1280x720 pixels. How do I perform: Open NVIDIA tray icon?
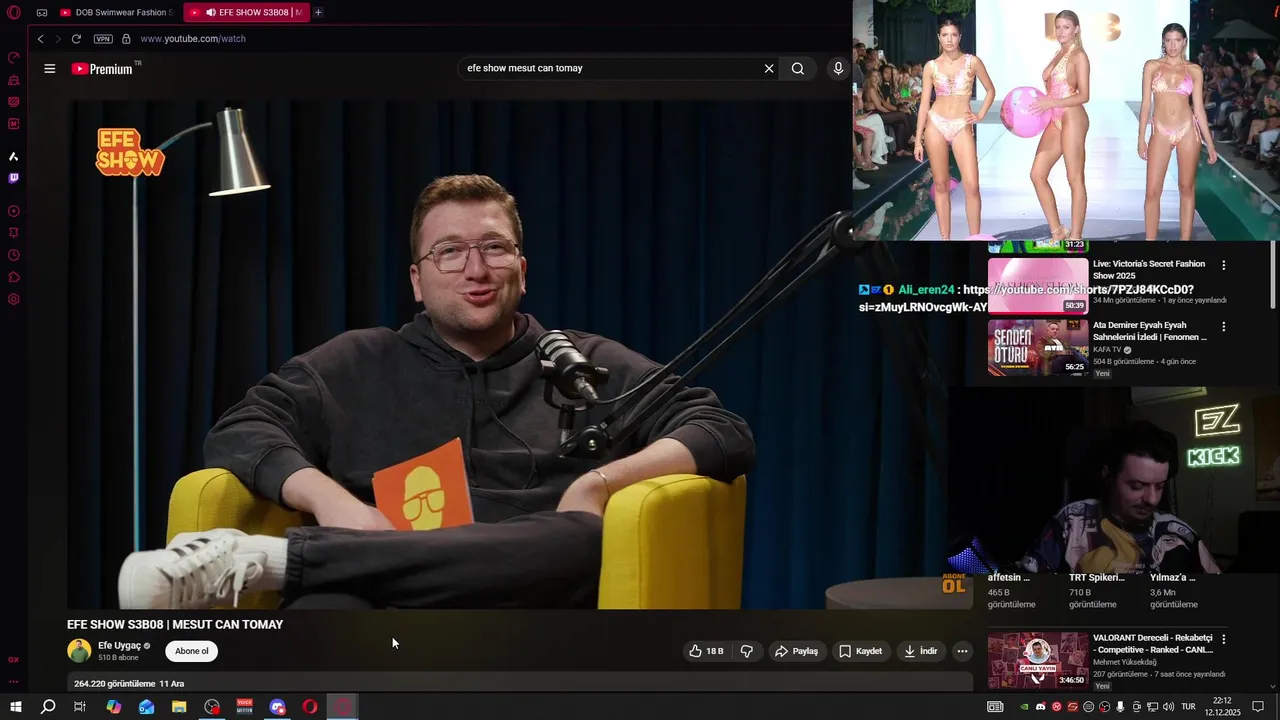pos(1025,707)
